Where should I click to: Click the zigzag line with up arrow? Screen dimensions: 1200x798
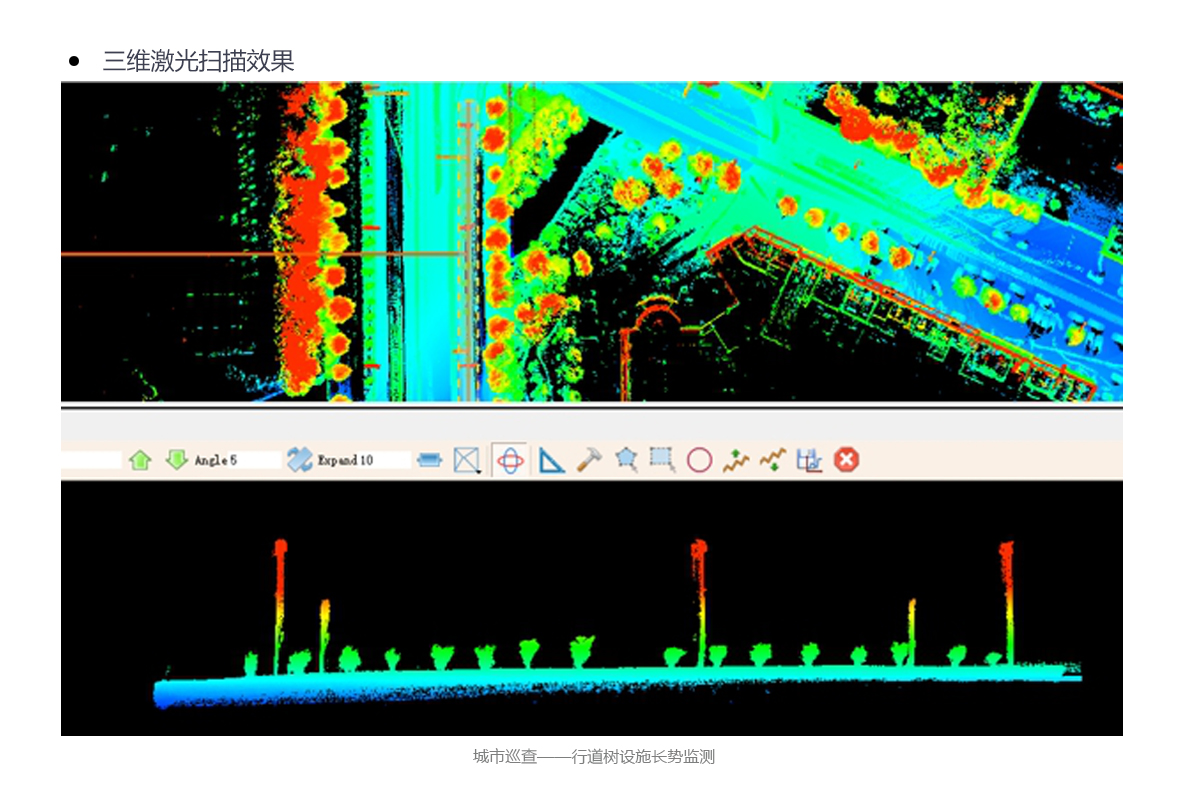[x=736, y=460]
